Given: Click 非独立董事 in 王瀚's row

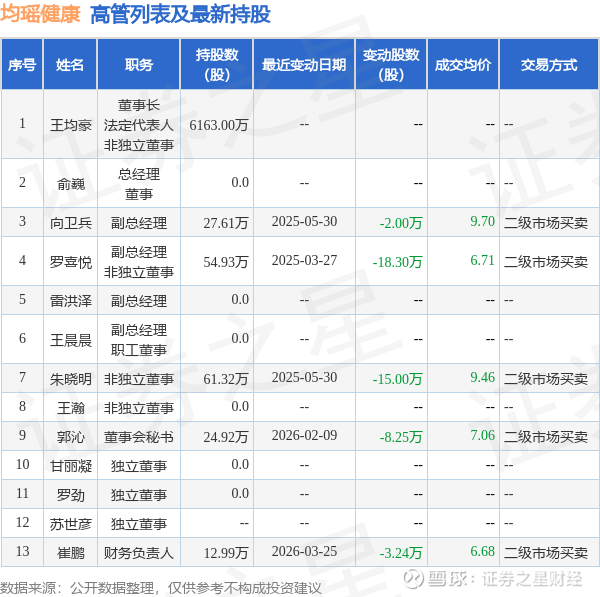Looking at the screenshot, I should tap(139, 407).
